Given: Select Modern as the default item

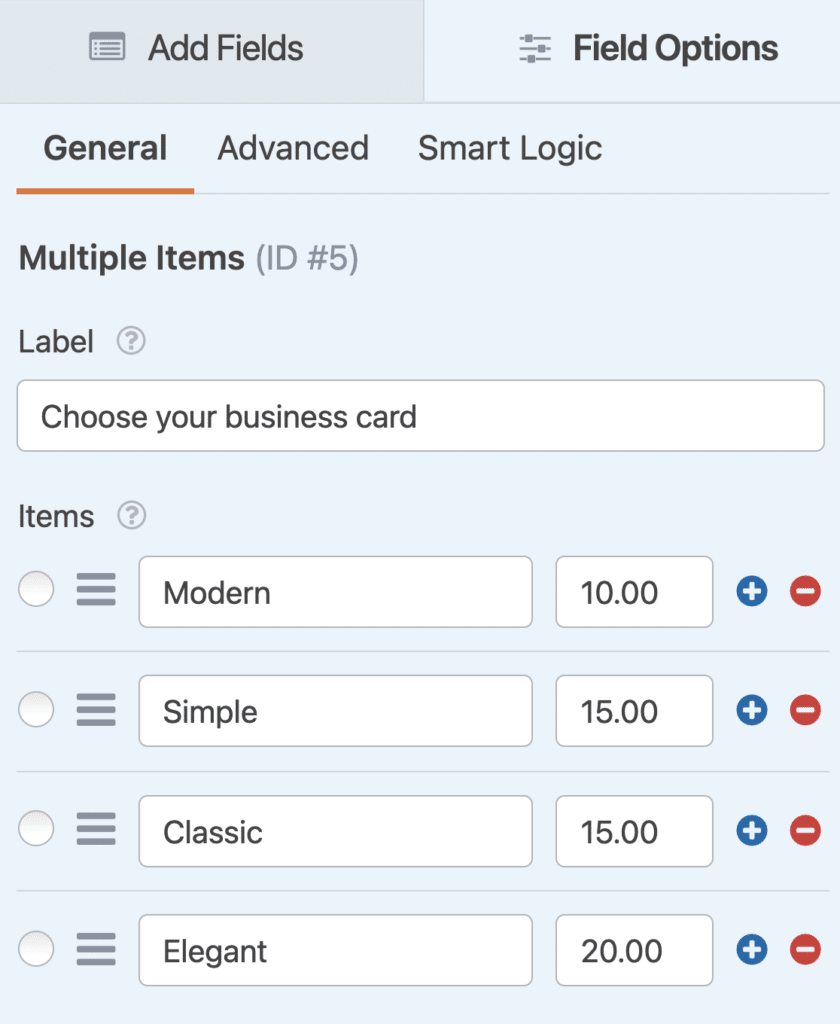Looking at the screenshot, I should click(x=36, y=589).
